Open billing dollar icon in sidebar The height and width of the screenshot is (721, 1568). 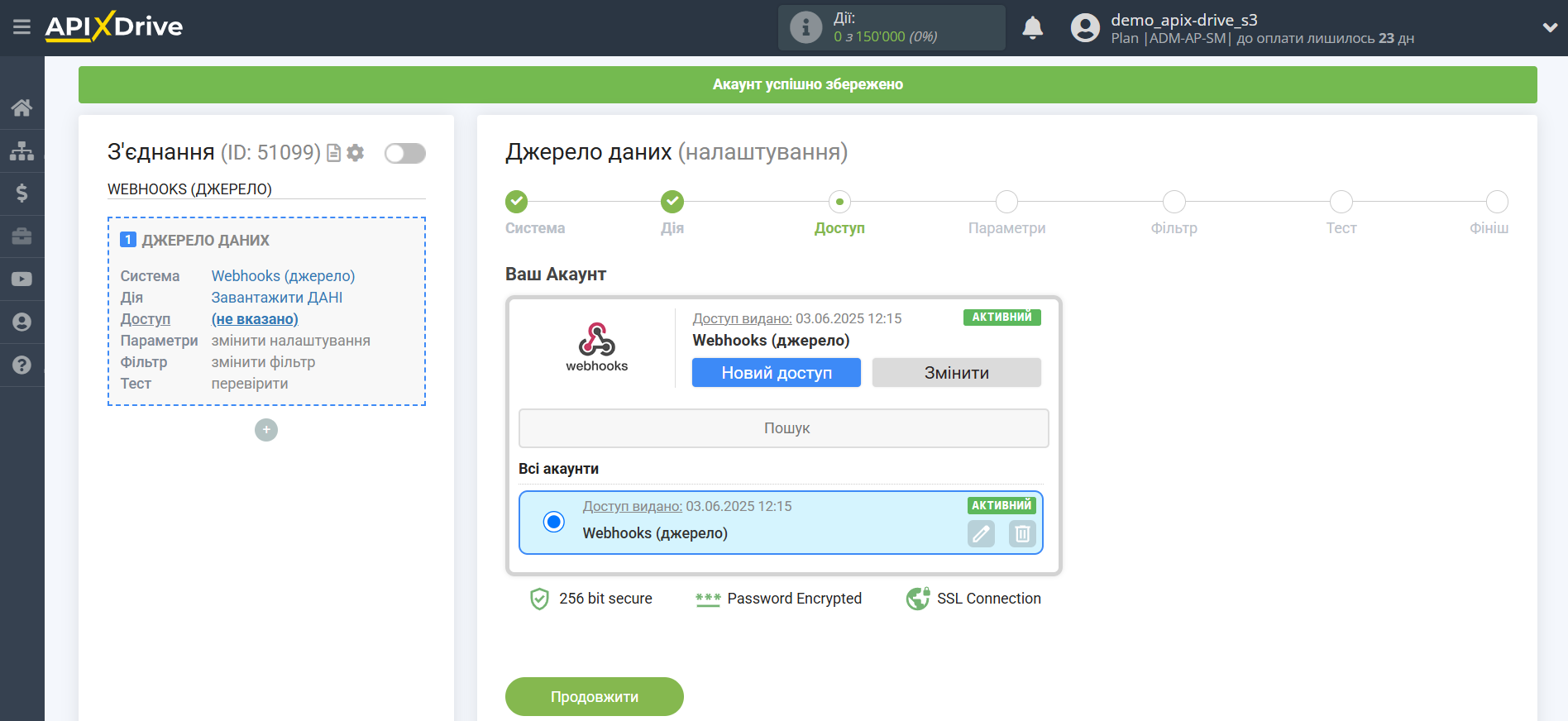22,193
